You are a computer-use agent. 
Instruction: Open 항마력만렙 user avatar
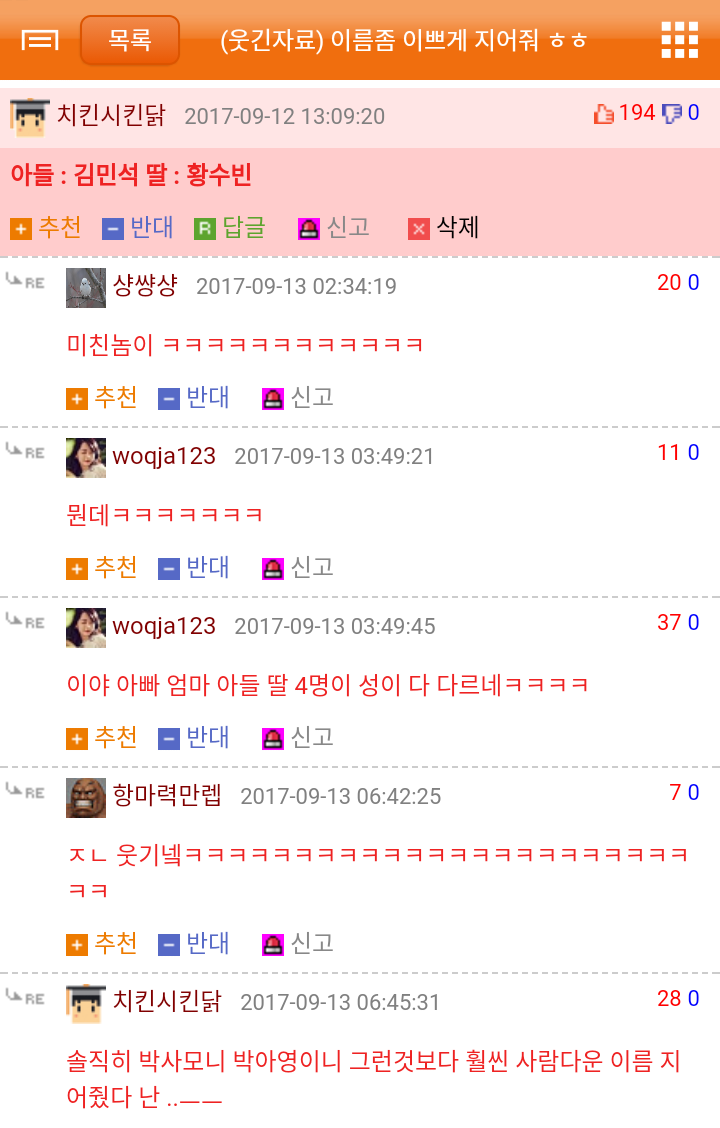point(86,798)
